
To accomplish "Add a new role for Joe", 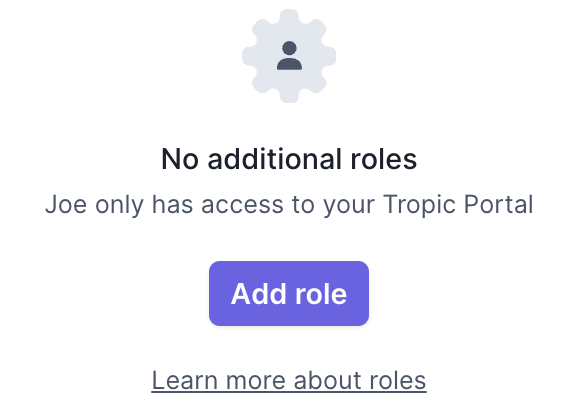I will point(289,294).
